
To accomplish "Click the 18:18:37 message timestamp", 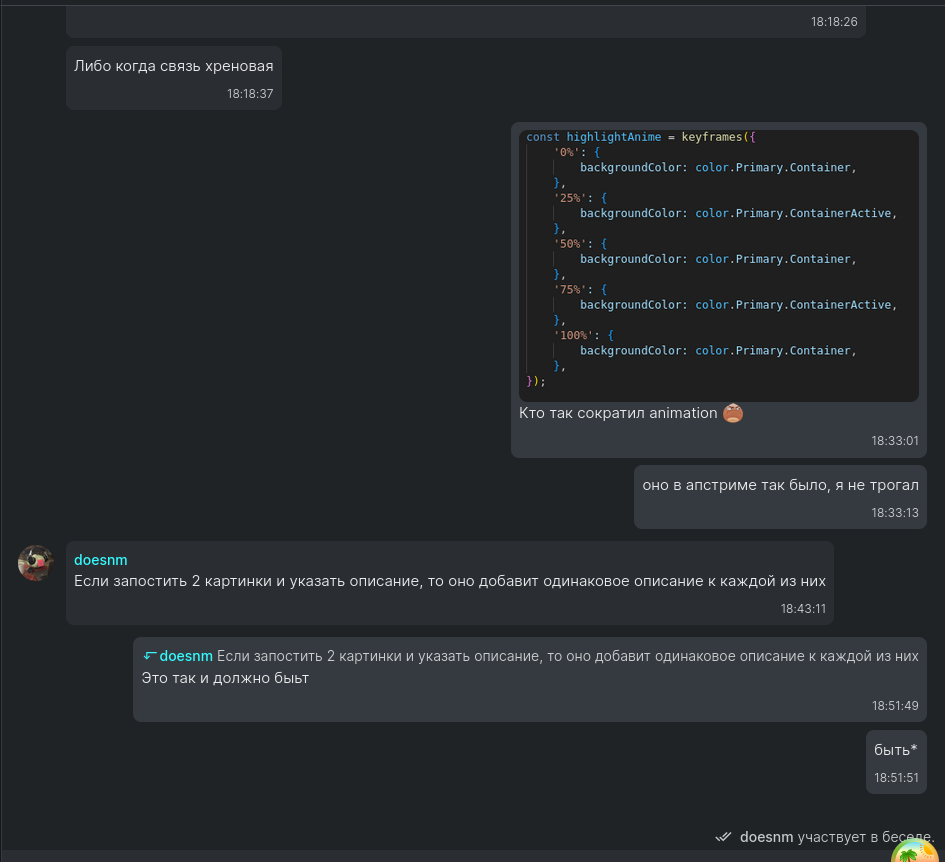I will 249,94.
